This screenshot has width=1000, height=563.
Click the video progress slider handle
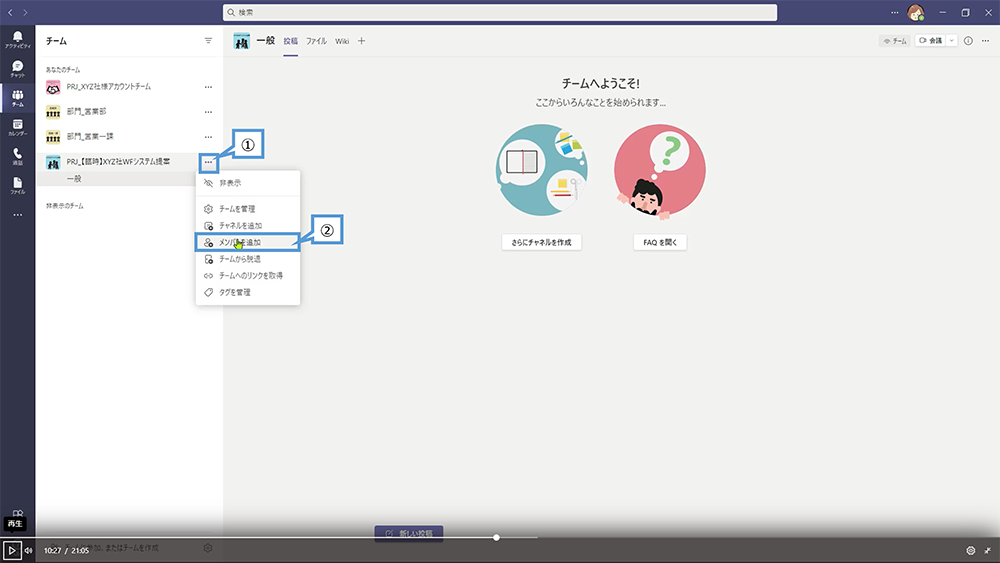[x=496, y=537]
